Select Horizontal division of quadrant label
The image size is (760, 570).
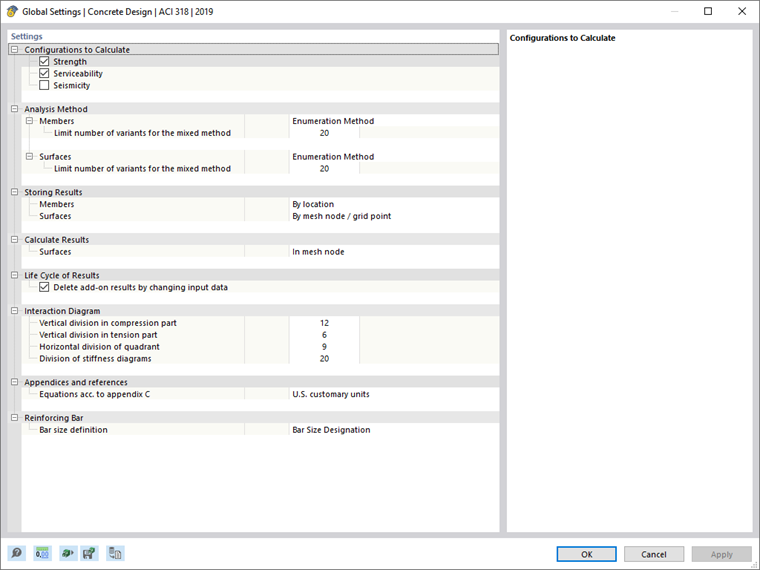(99, 347)
